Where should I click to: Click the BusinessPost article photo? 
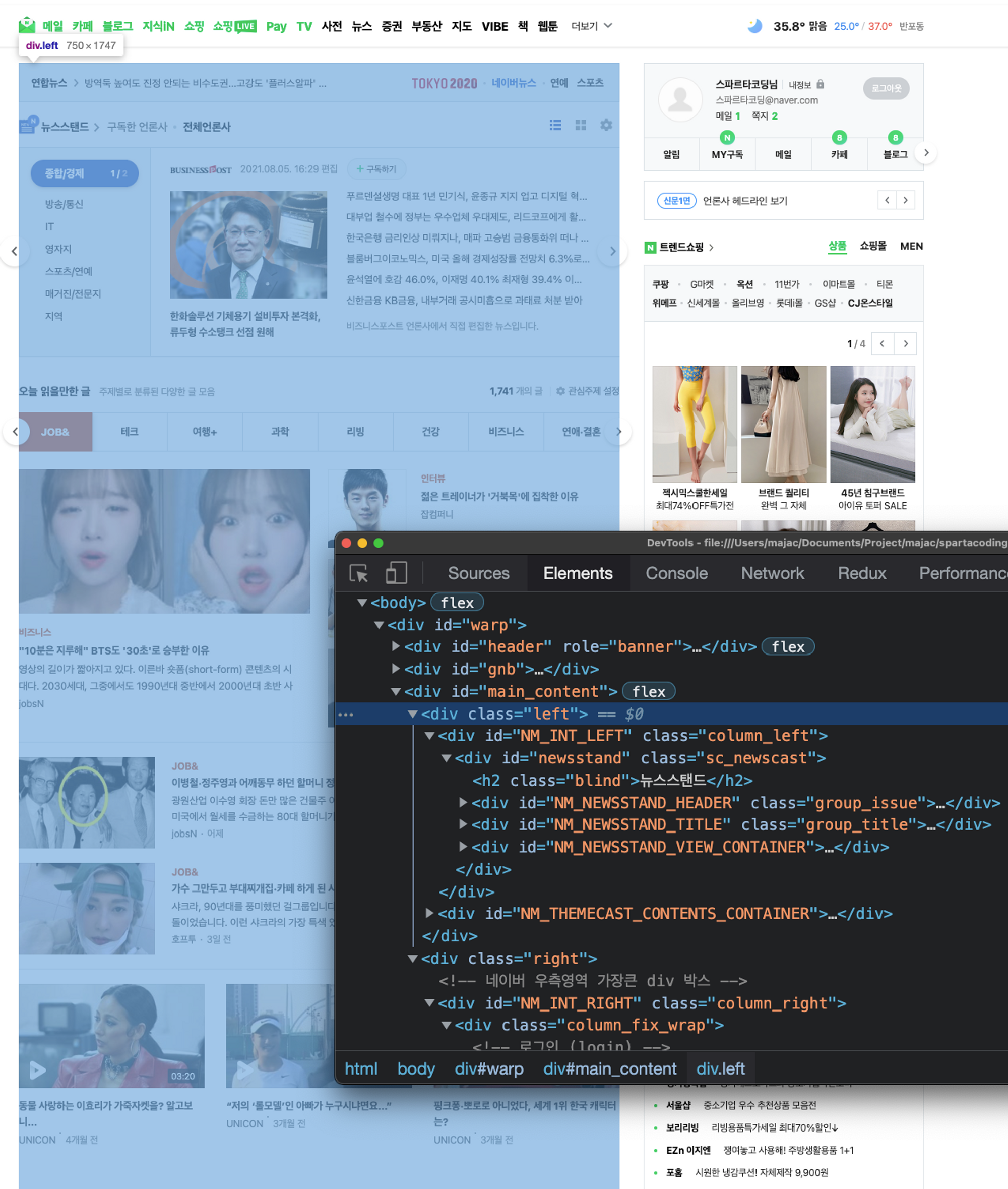point(248,245)
